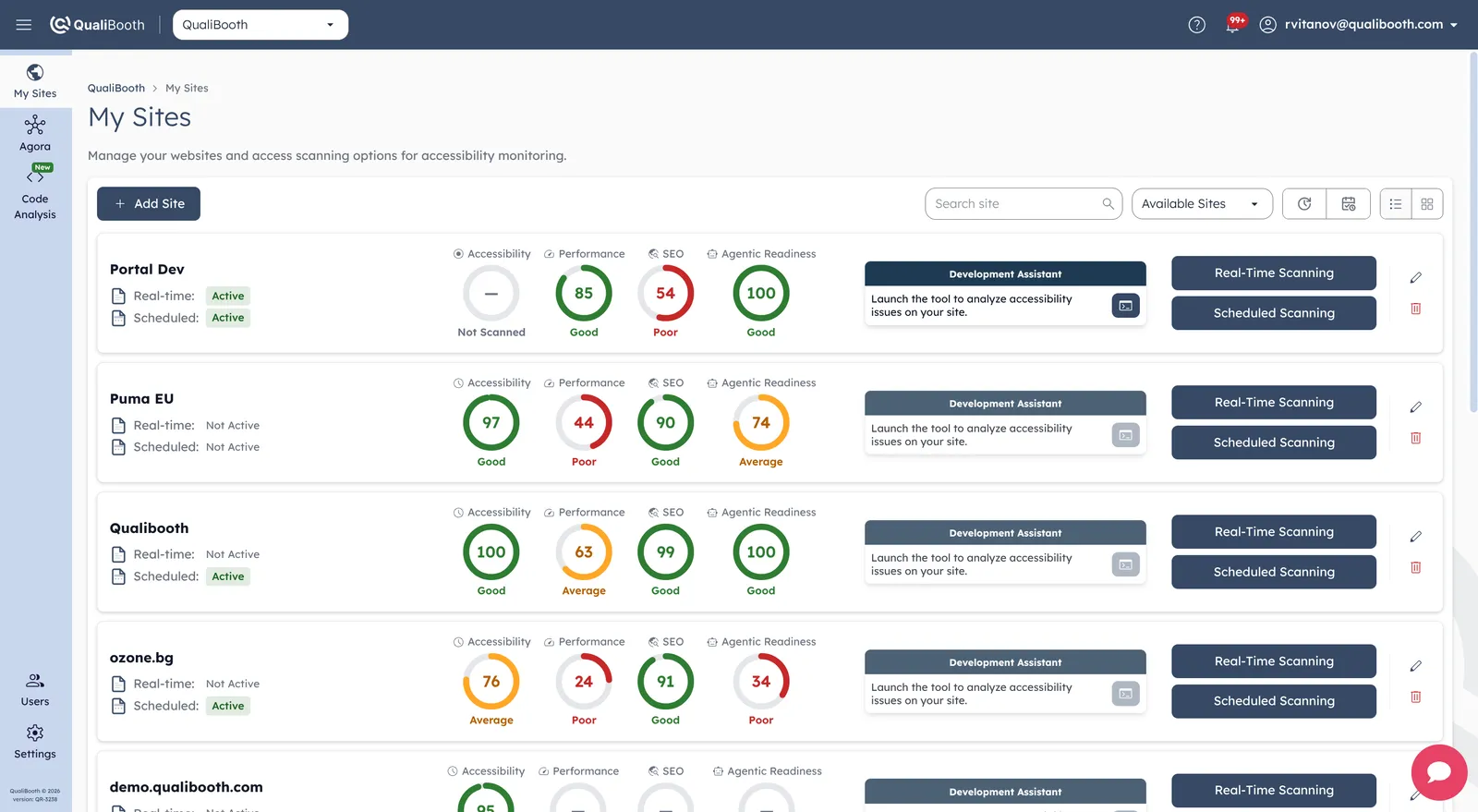Switch to list view layout
Image resolution: width=1478 pixels, height=812 pixels.
1396,204
